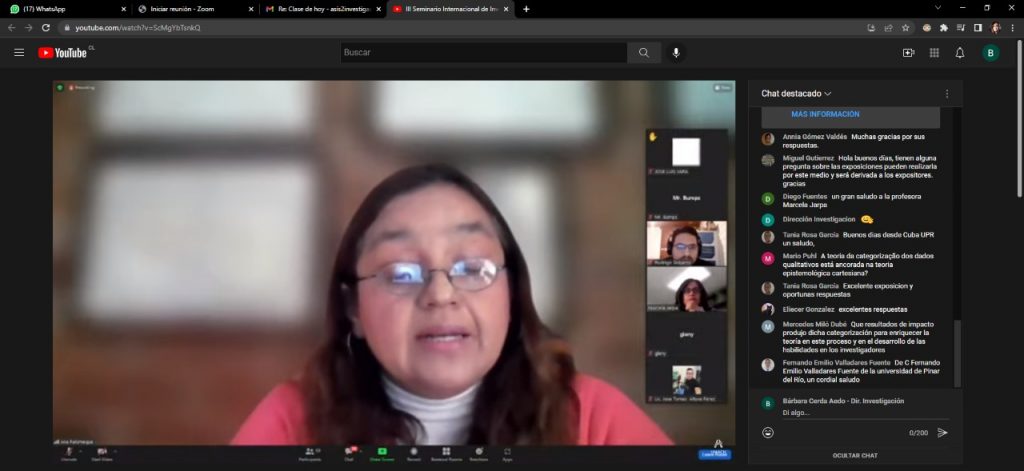Start voice search with microphone icon
This screenshot has width=1024, height=471.
676,52
